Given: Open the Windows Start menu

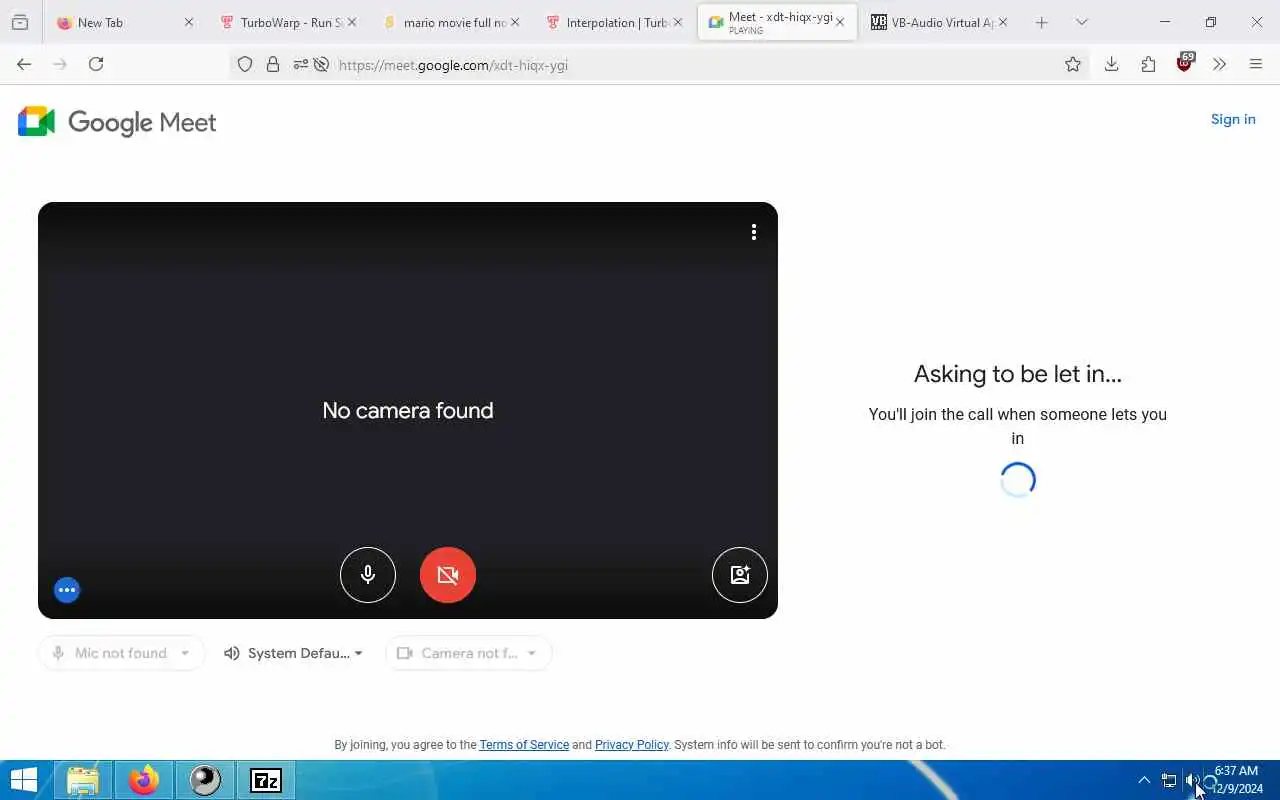Looking at the screenshot, I should click(23, 780).
